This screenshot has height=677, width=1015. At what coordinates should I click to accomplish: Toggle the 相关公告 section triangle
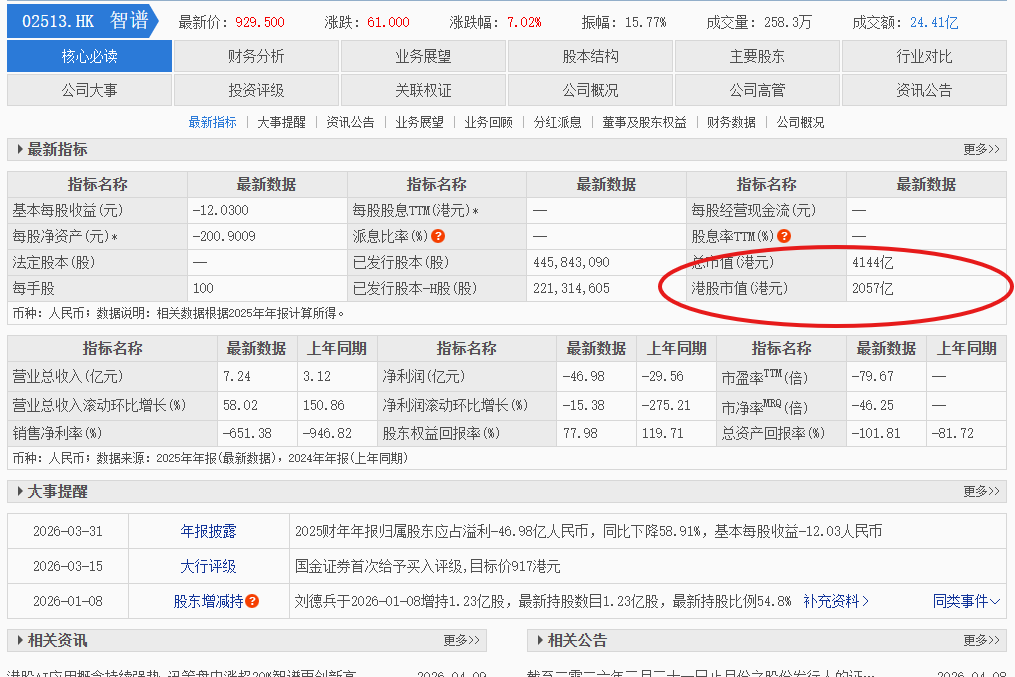541,640
